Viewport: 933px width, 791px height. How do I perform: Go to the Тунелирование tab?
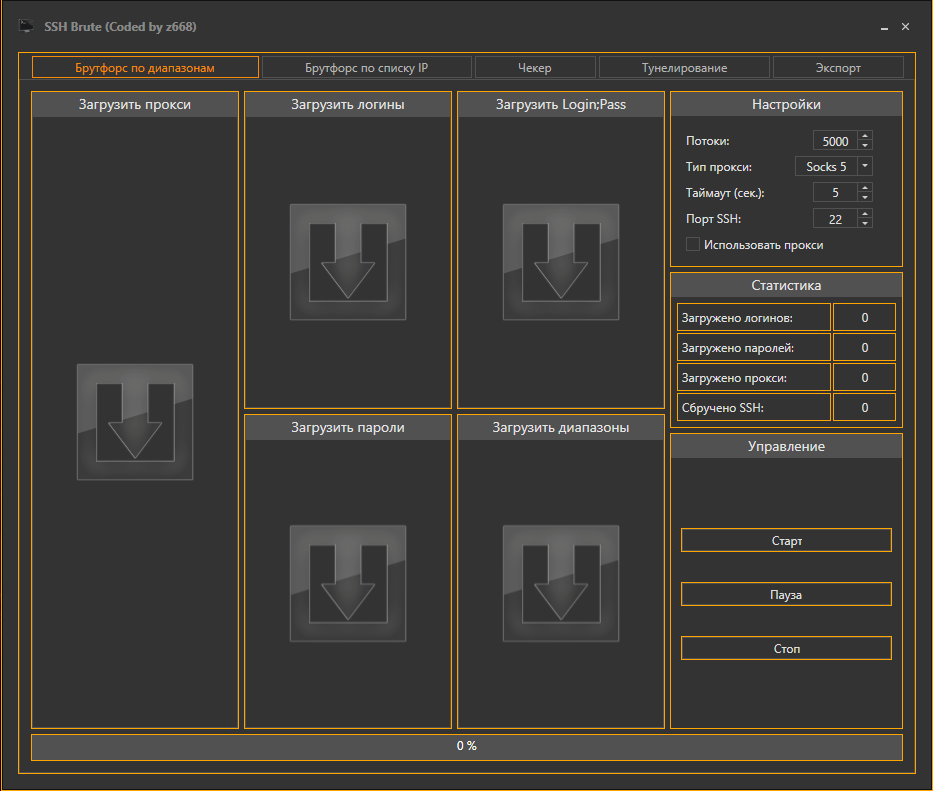pos(684,68)
